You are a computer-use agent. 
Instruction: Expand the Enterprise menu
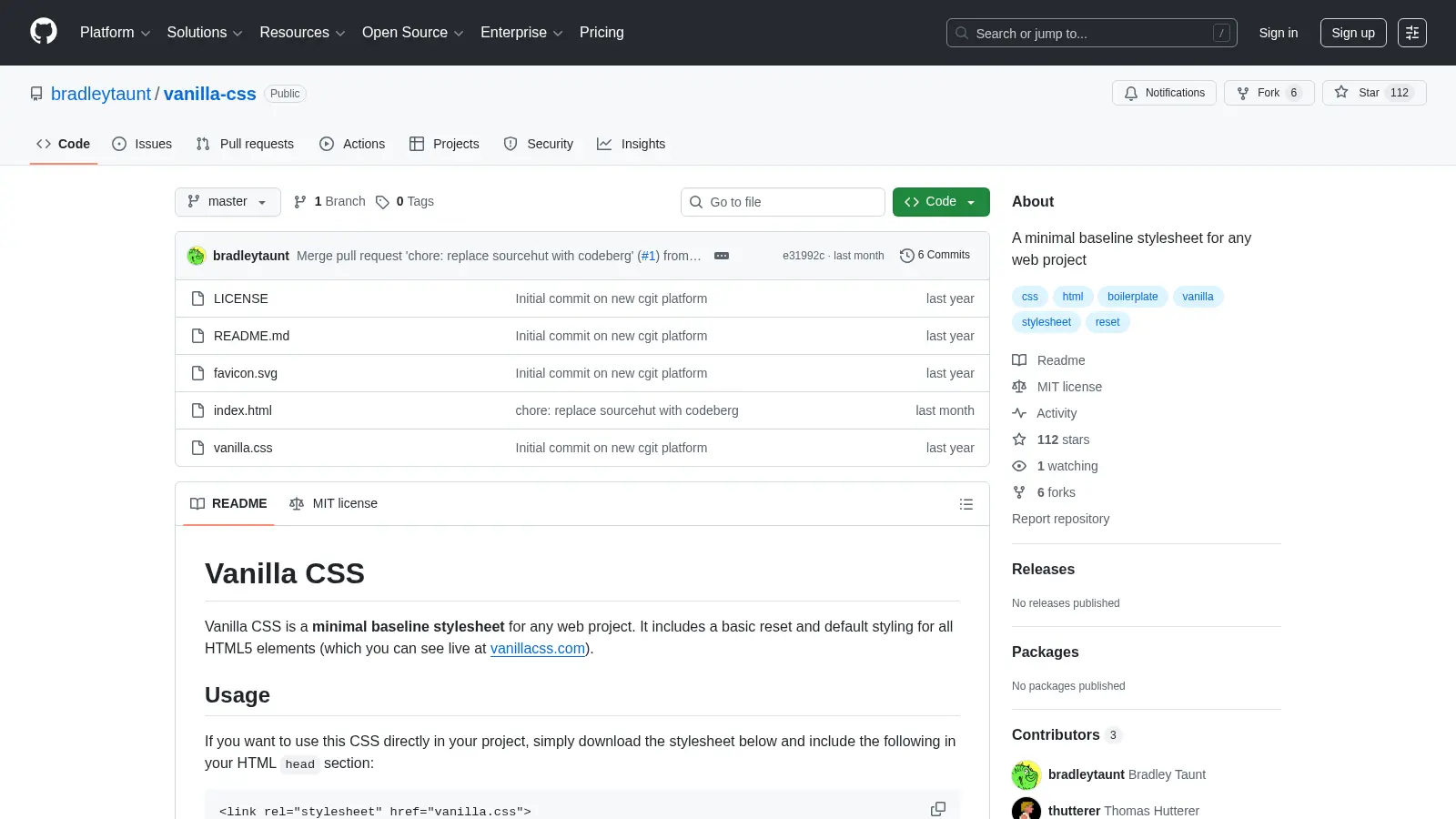(521, 33)
